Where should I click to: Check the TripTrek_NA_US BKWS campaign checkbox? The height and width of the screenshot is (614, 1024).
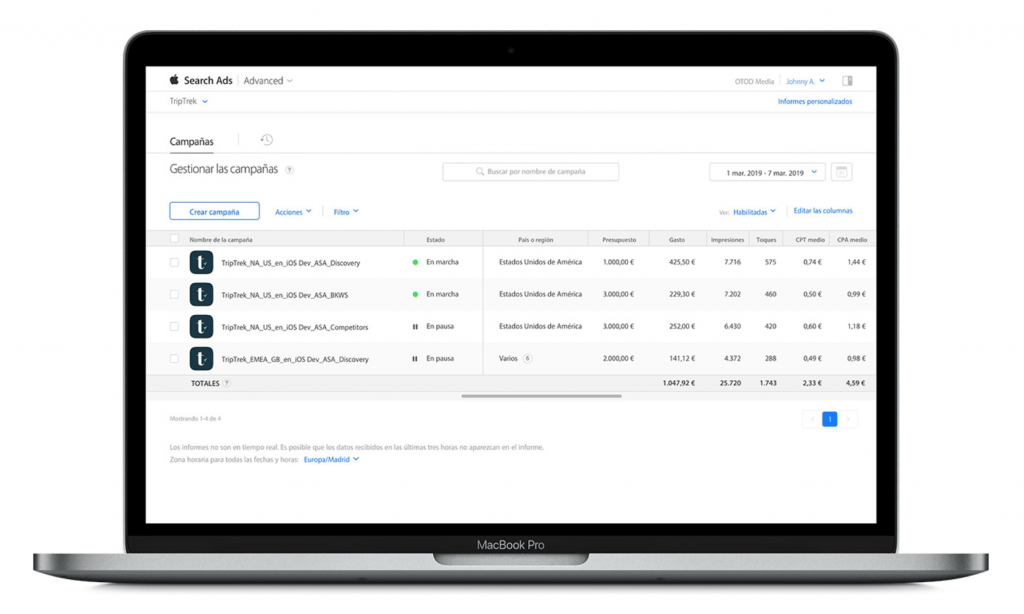(174, 295)
